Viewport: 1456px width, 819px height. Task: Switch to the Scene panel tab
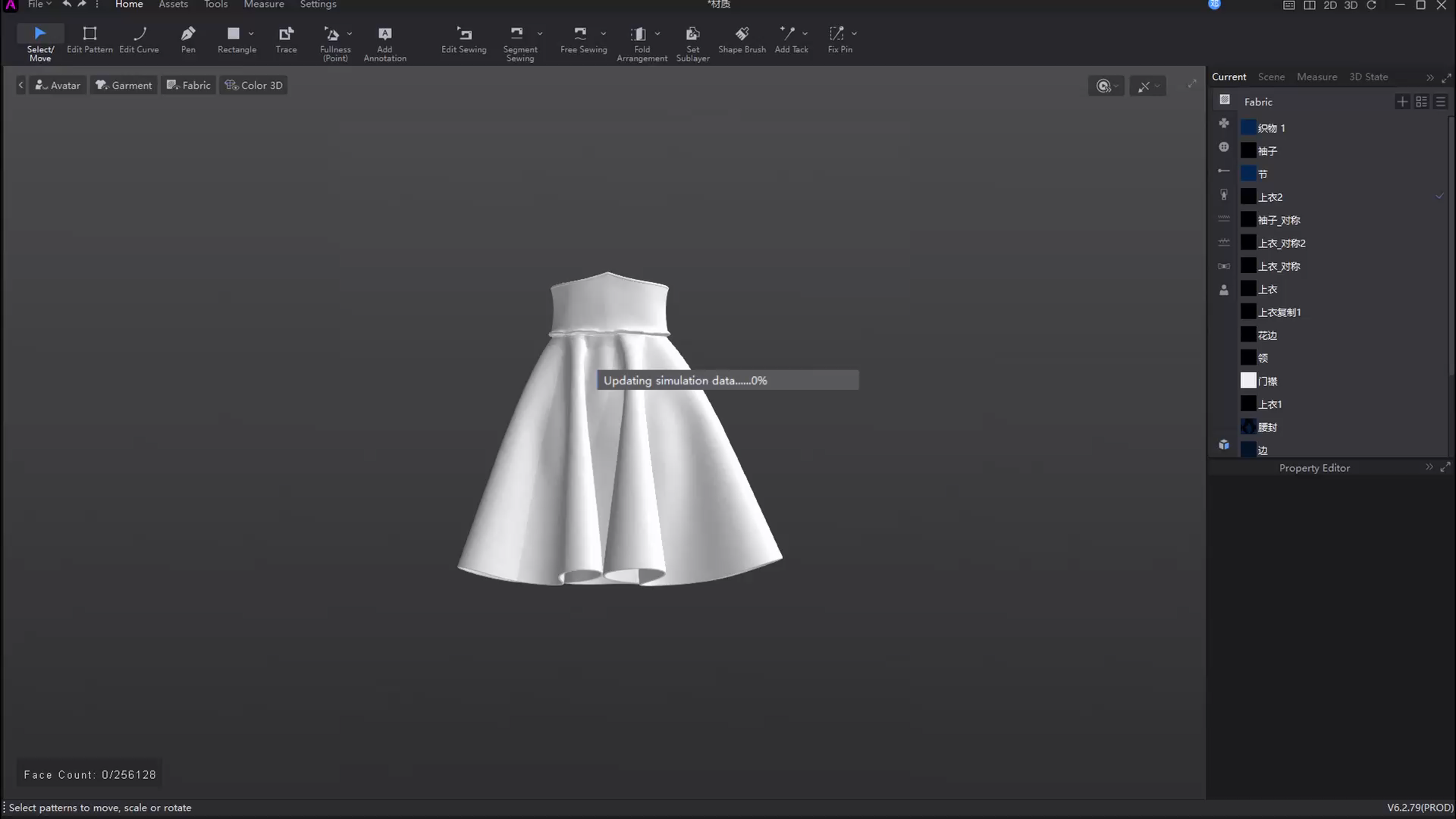[x=1271, y=77]
